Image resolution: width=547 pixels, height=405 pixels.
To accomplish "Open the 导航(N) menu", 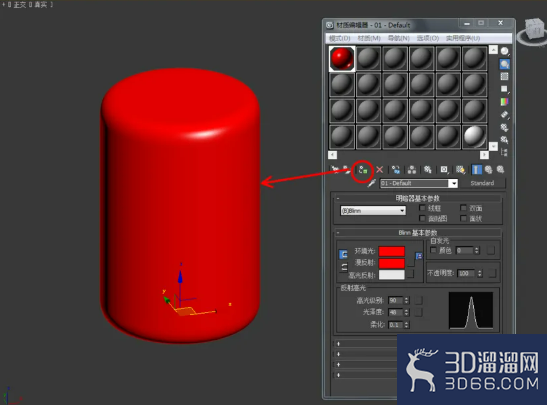I will (x=399, y=38).
